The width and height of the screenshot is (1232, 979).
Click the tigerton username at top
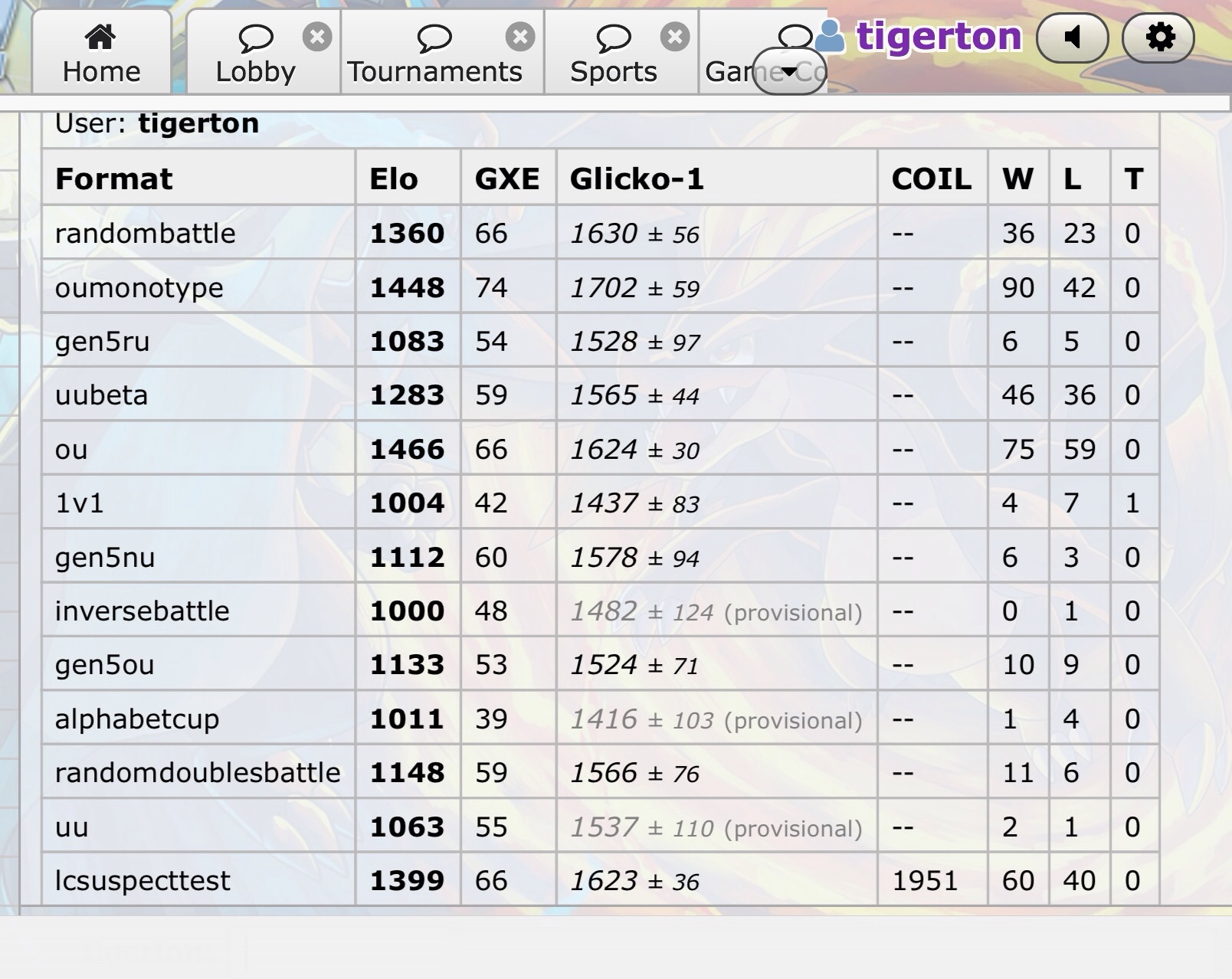(x=939, y=36)
